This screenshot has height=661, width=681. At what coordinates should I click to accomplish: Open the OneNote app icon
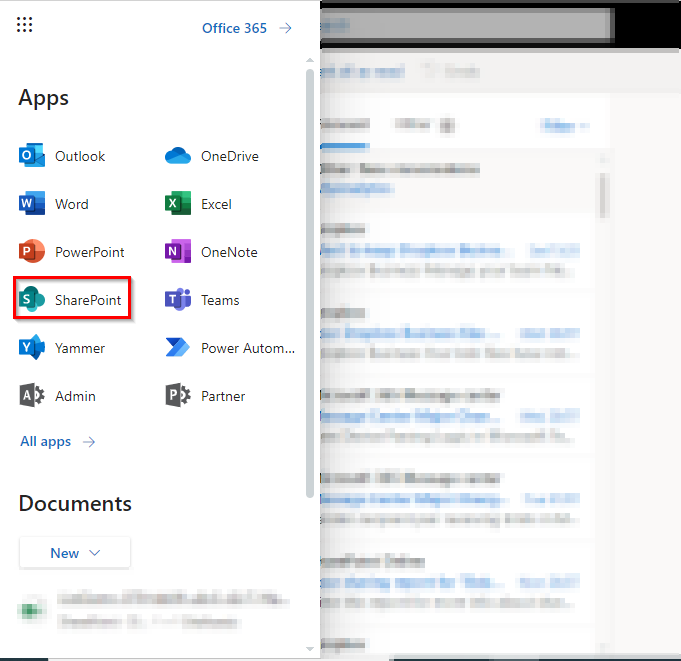pos(178,251)
